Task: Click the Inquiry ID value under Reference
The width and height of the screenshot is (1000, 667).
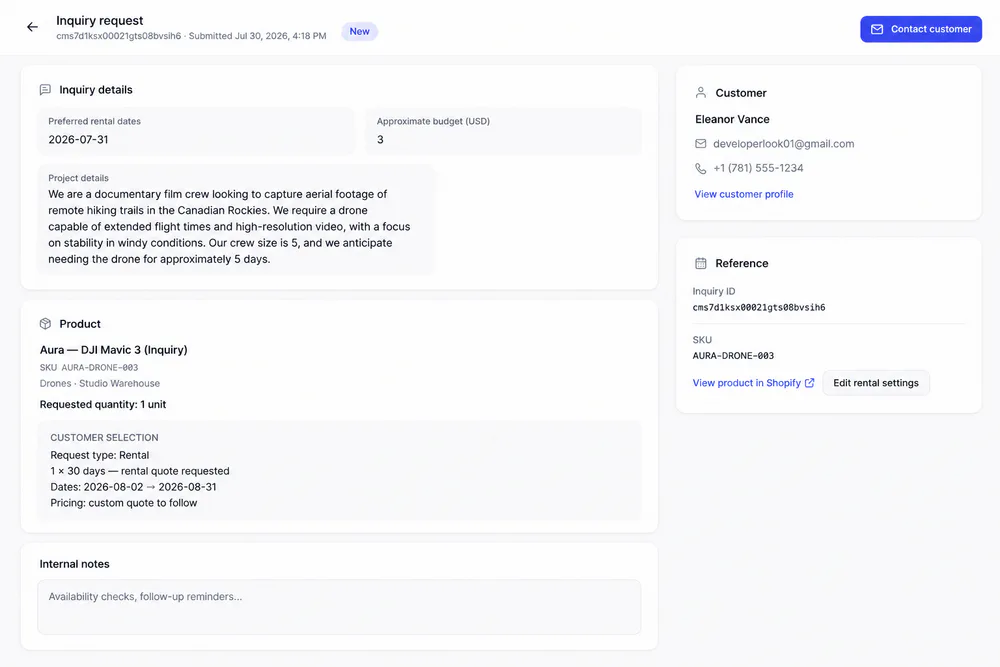Action: 759,307
